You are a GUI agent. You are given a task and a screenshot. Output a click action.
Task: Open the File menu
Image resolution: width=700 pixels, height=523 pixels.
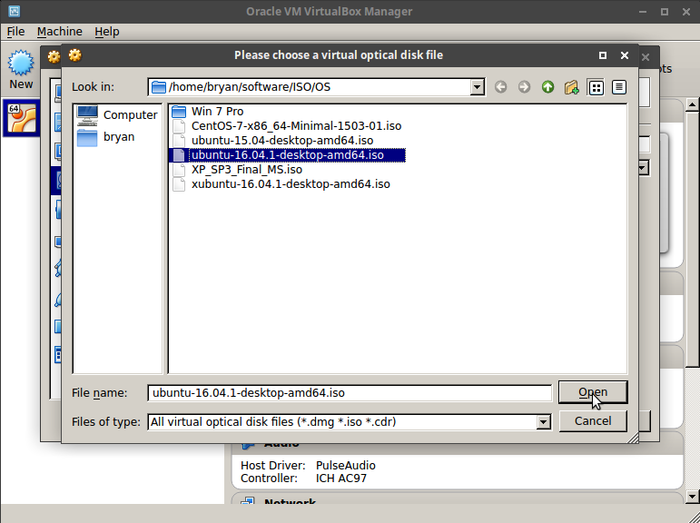click(16, 32)
